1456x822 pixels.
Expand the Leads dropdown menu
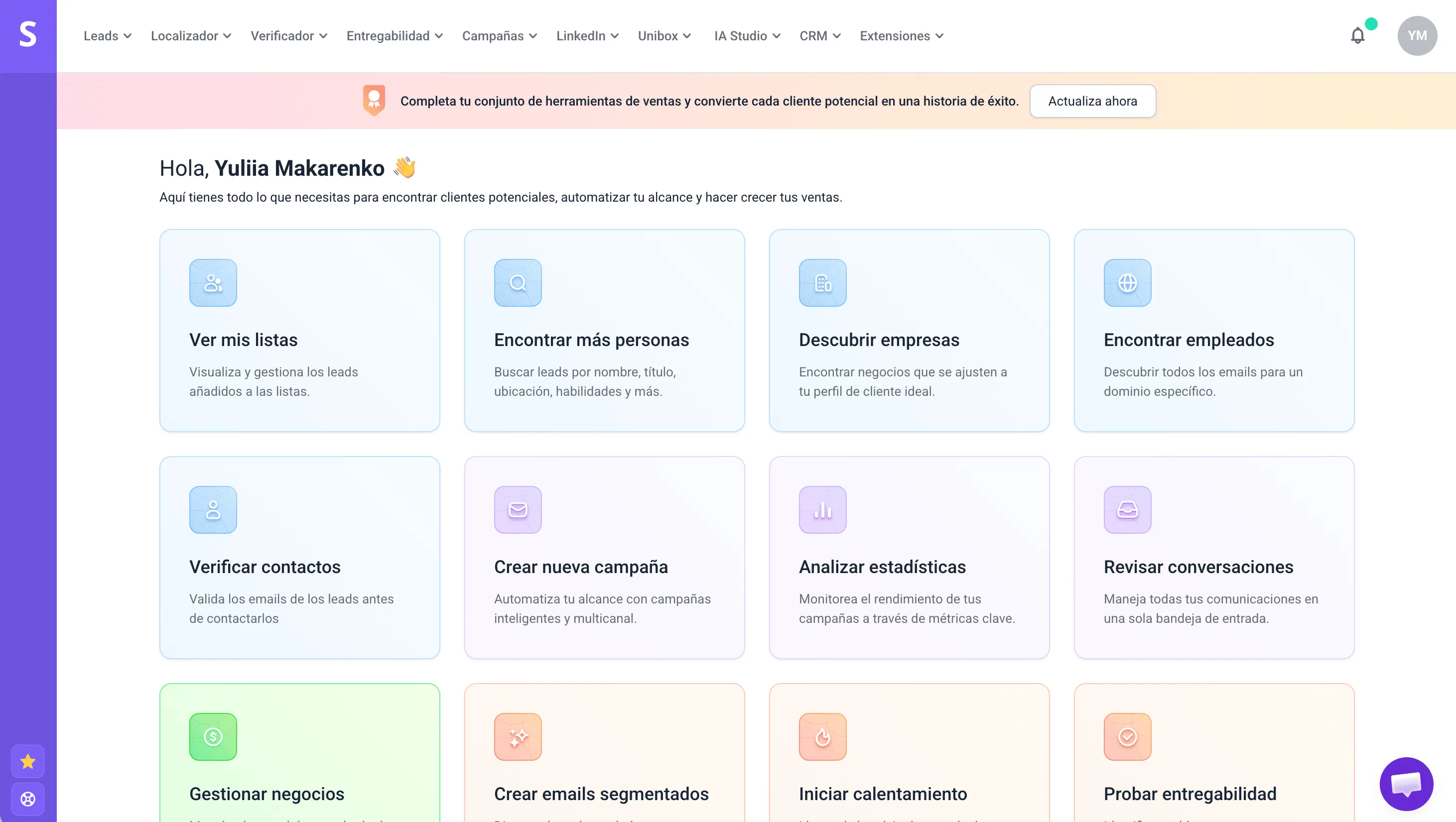tap(107, 35)
